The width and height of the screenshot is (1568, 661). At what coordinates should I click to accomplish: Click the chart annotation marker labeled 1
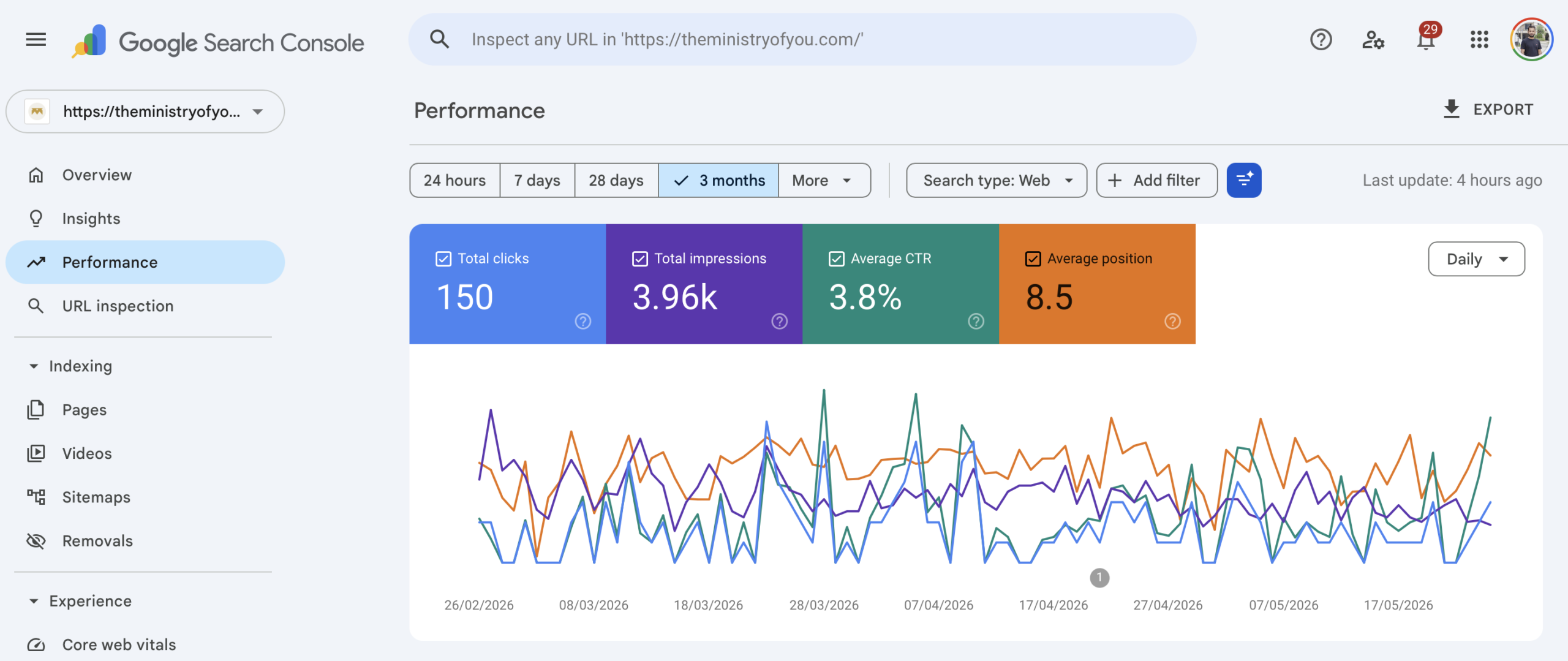pos(1099,578)
